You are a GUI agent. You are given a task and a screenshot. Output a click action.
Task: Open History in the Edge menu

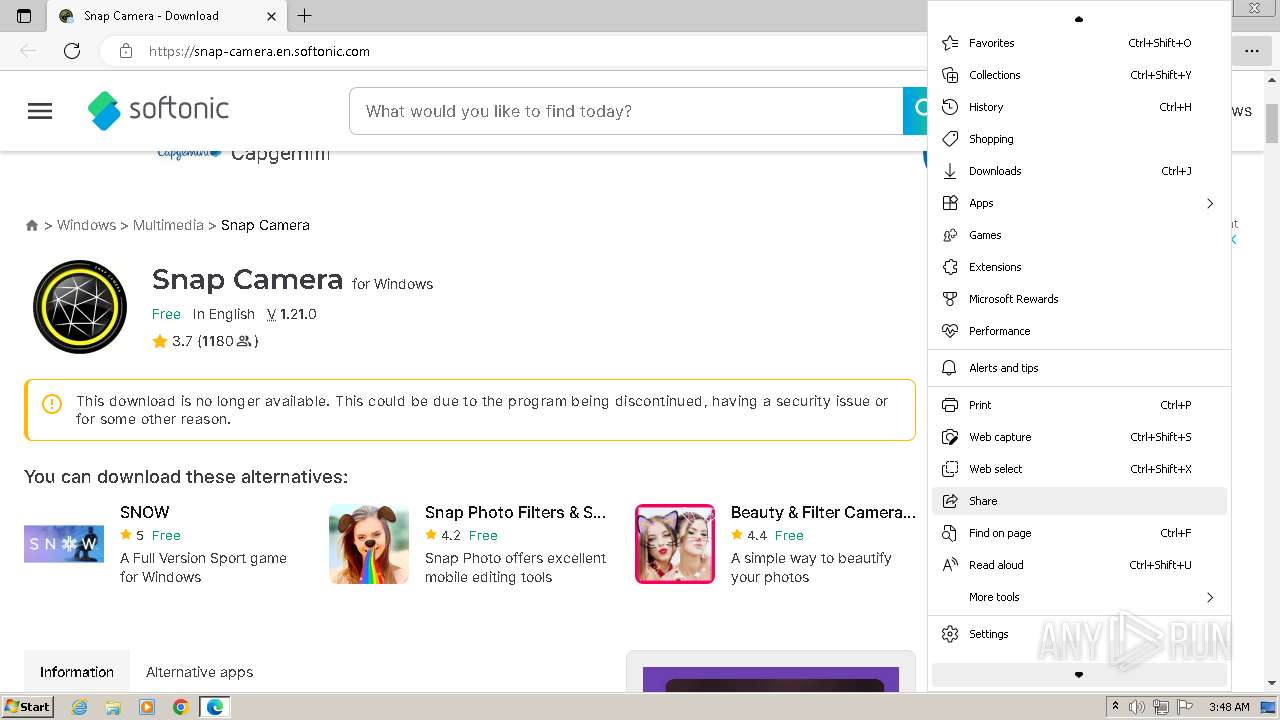[1079, 107]
